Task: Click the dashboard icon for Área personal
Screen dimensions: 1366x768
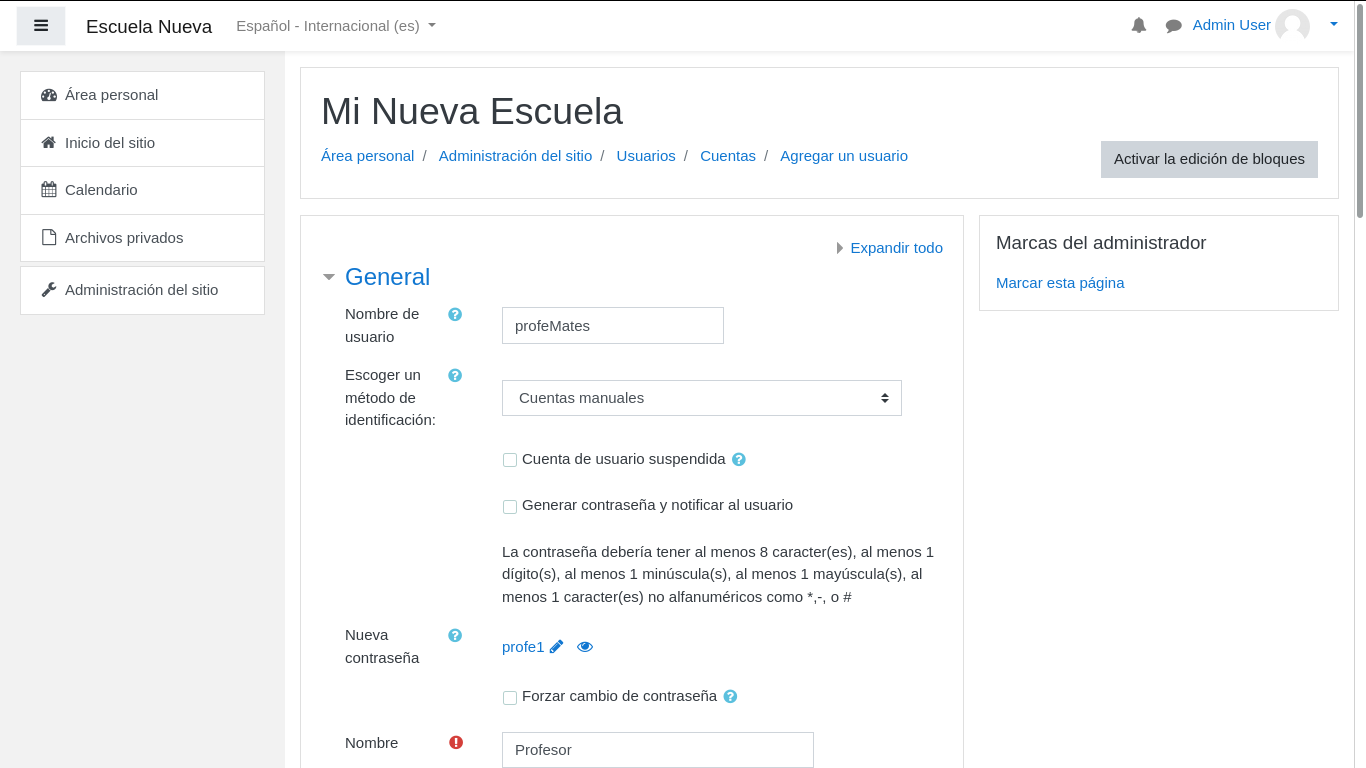Action: click(49, 95)
